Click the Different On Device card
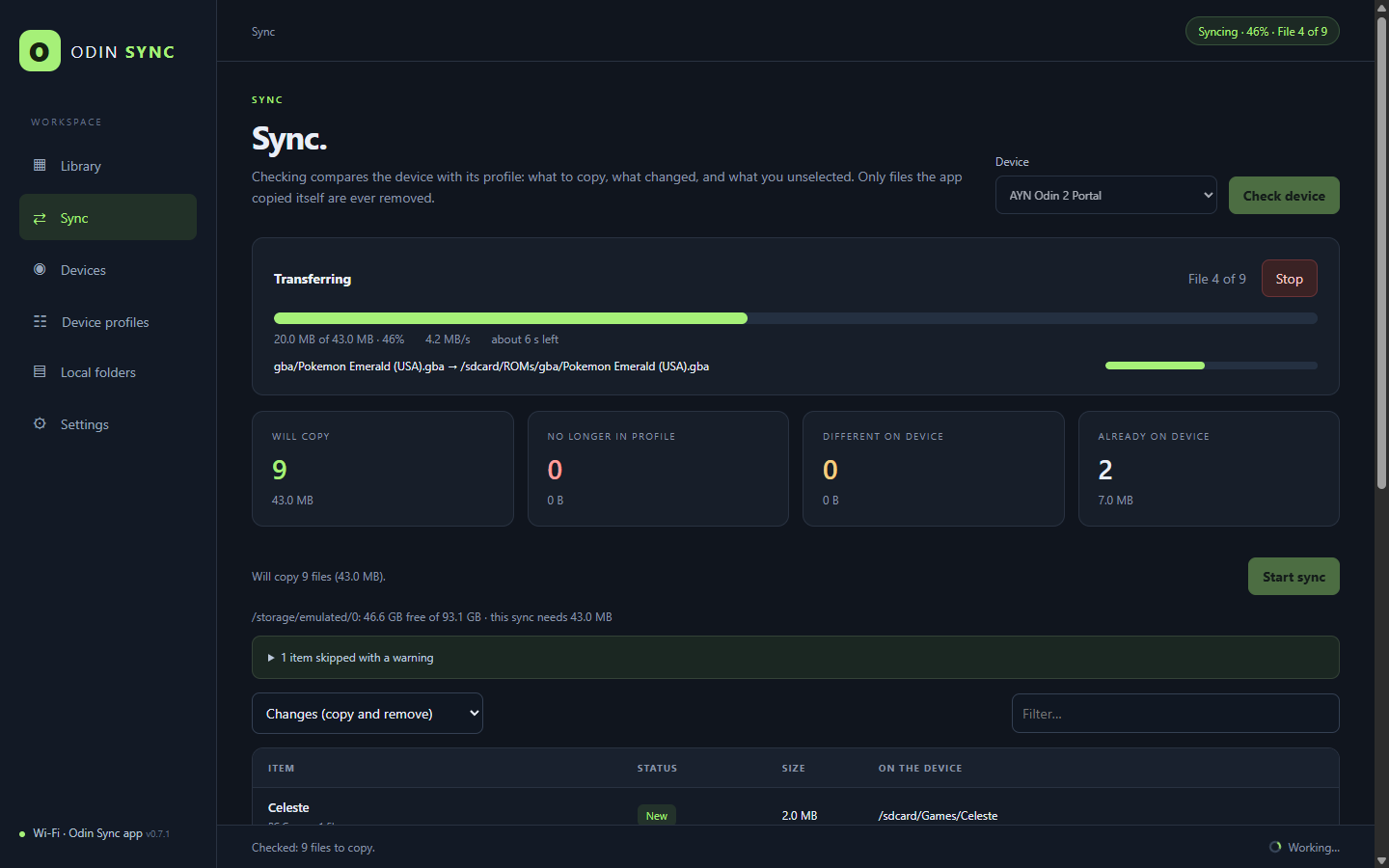This screenshot has width=1389, height=868. [x=934, y=469]
